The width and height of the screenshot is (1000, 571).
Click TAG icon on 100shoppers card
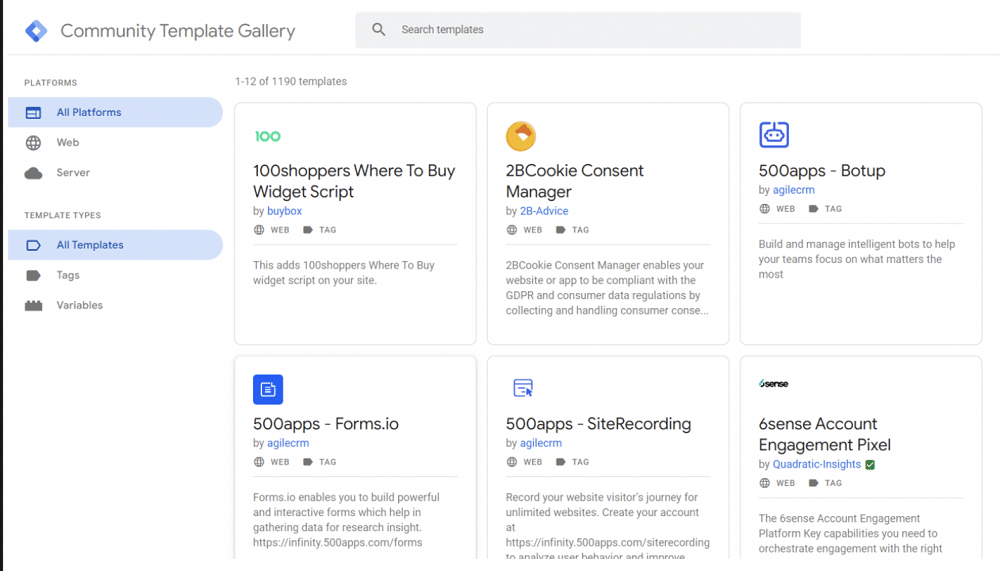(x=307, y=230)
